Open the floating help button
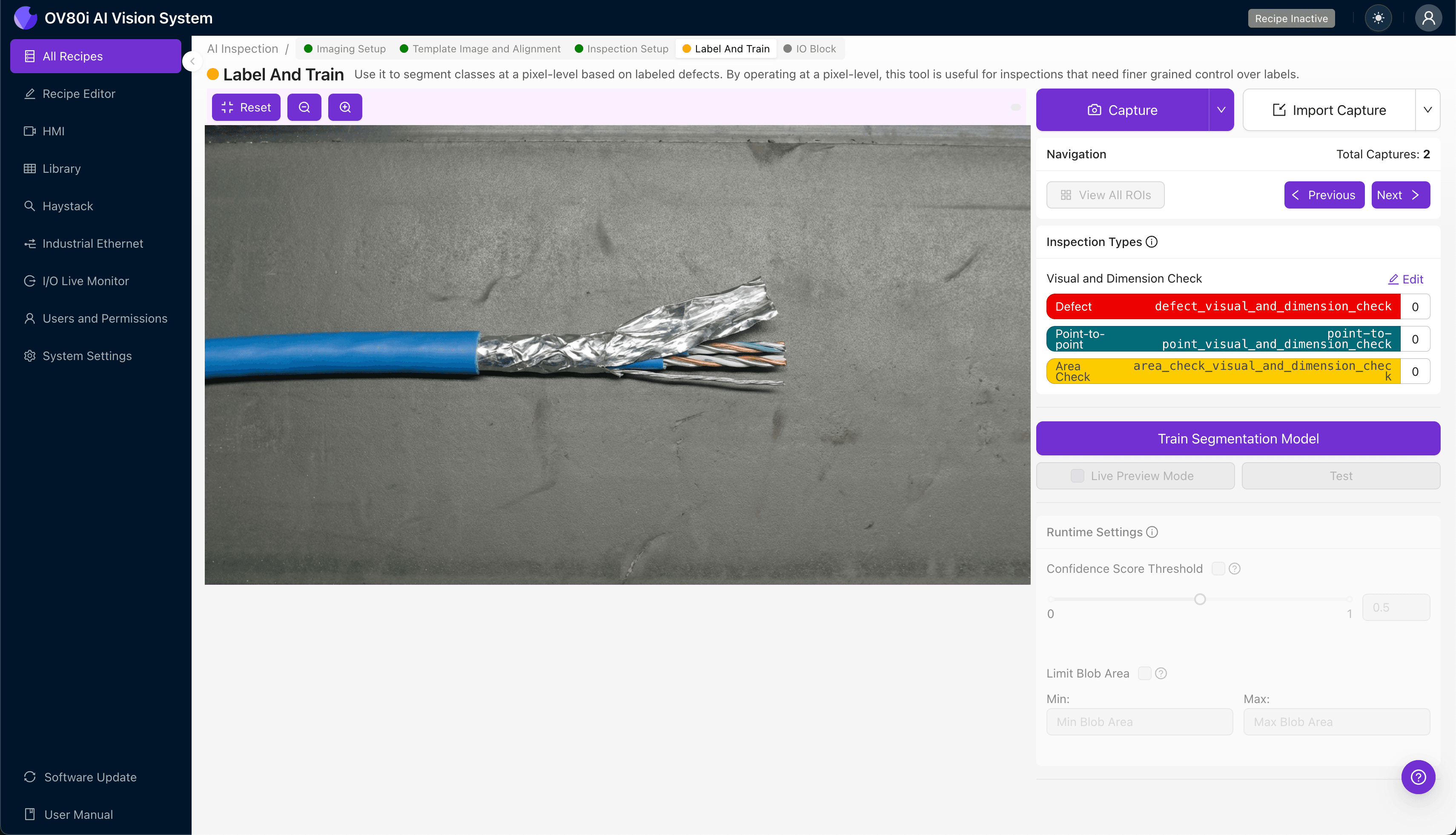 coord(1418,777)
